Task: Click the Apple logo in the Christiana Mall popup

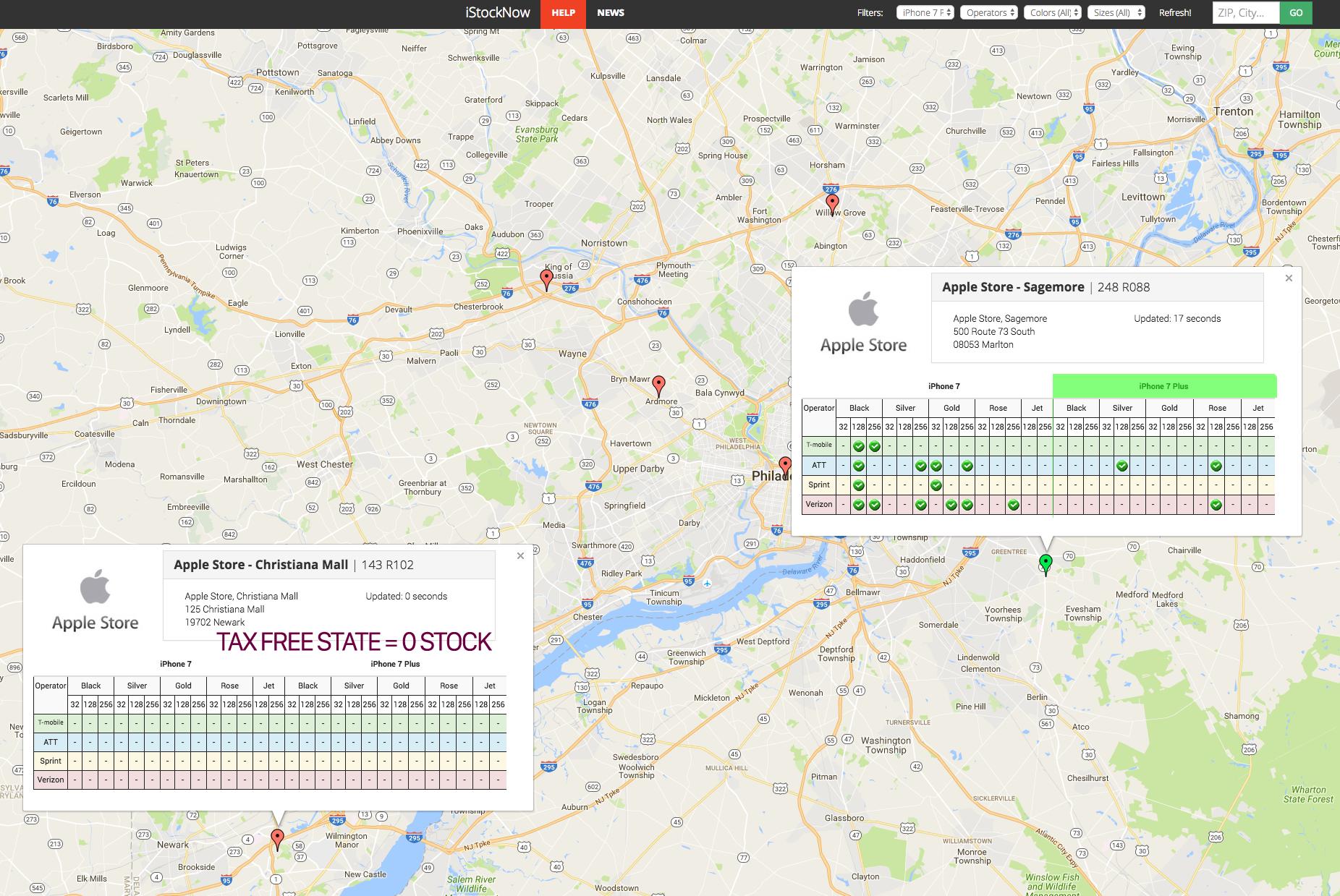Action: [x=95, y=586]
